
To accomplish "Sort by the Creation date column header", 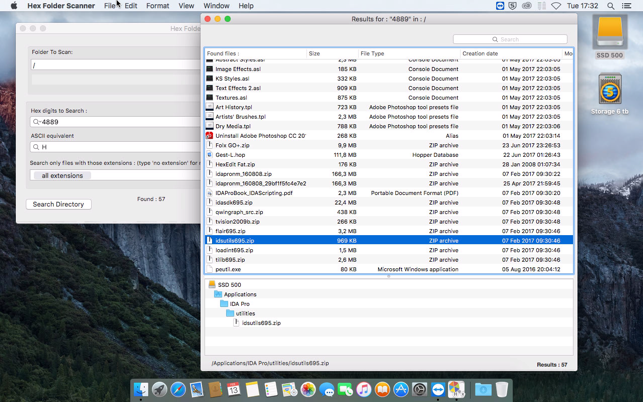I will click(511, 54).
